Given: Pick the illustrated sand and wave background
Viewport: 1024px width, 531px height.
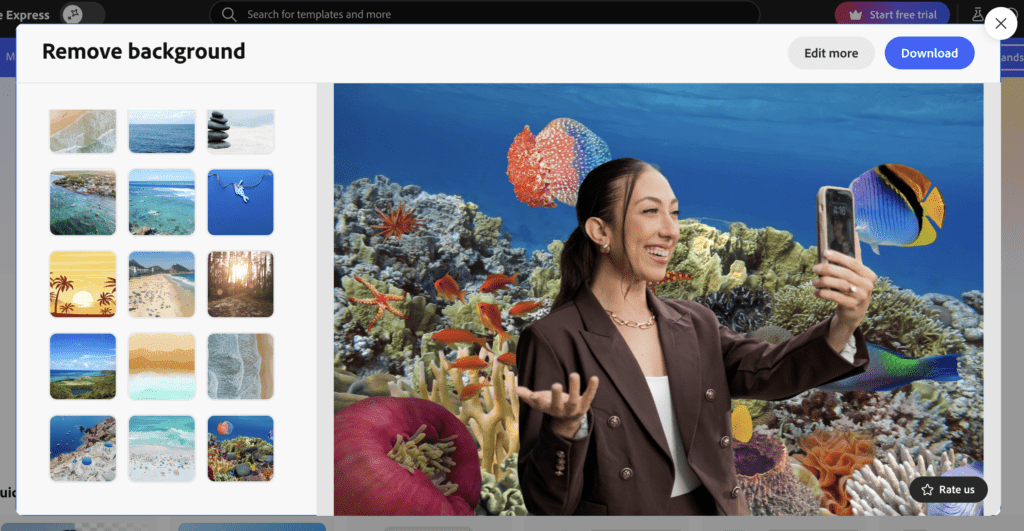Looking at the screenshot, I should 161,366.
